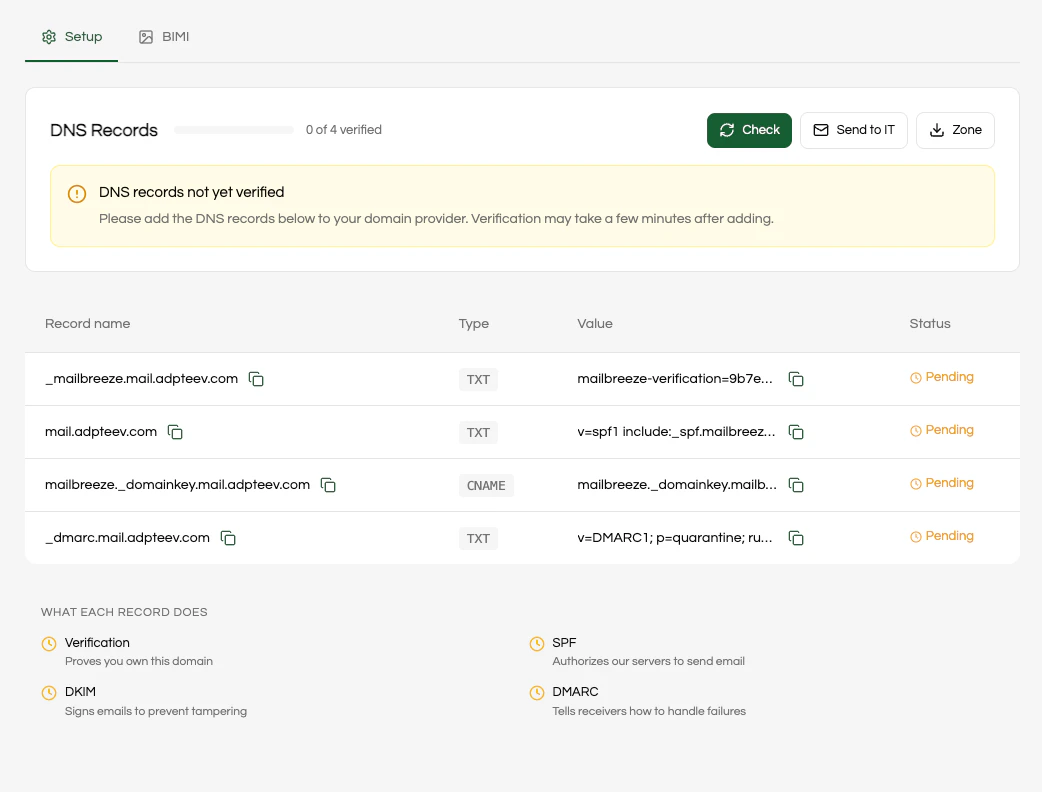Screen dimensions: 1042x792
Task: Click the mailbreeze-verification=9b7e... value text
Action: 675,379
